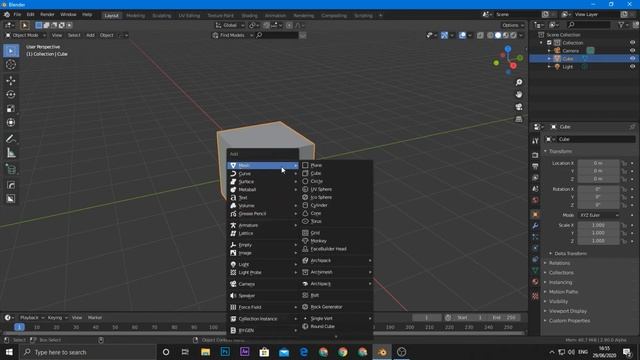Open the Render properties tab icon
This screenshot has height=360, width=640.
535,155
